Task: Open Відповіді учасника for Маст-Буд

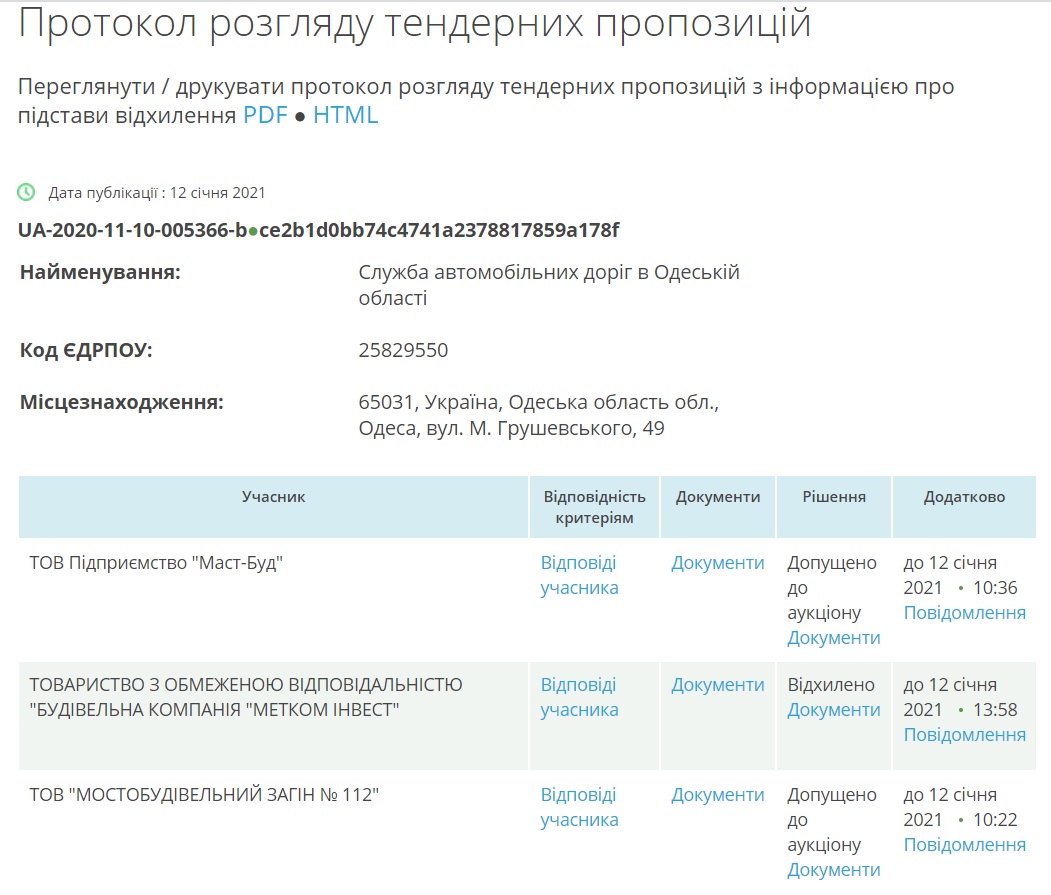Action: point(579,575)
